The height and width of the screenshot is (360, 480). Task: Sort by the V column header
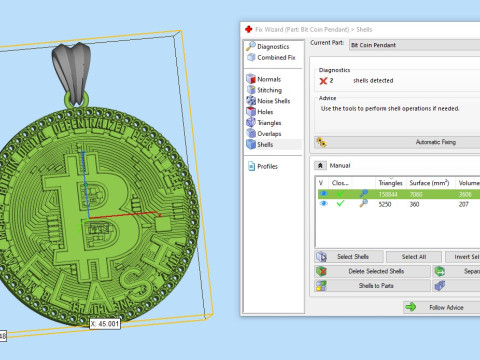[x=321, y=183]
